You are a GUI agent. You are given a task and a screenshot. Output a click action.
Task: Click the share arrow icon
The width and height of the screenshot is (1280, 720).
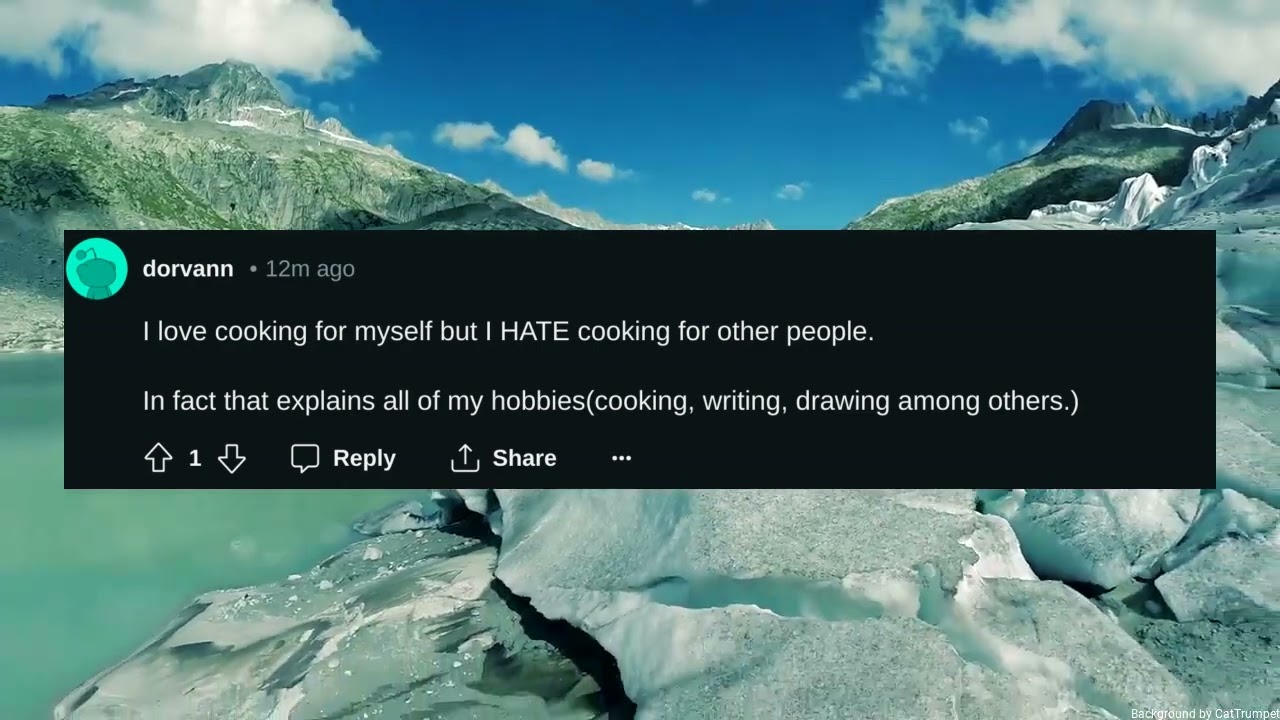tap(465, 458)
